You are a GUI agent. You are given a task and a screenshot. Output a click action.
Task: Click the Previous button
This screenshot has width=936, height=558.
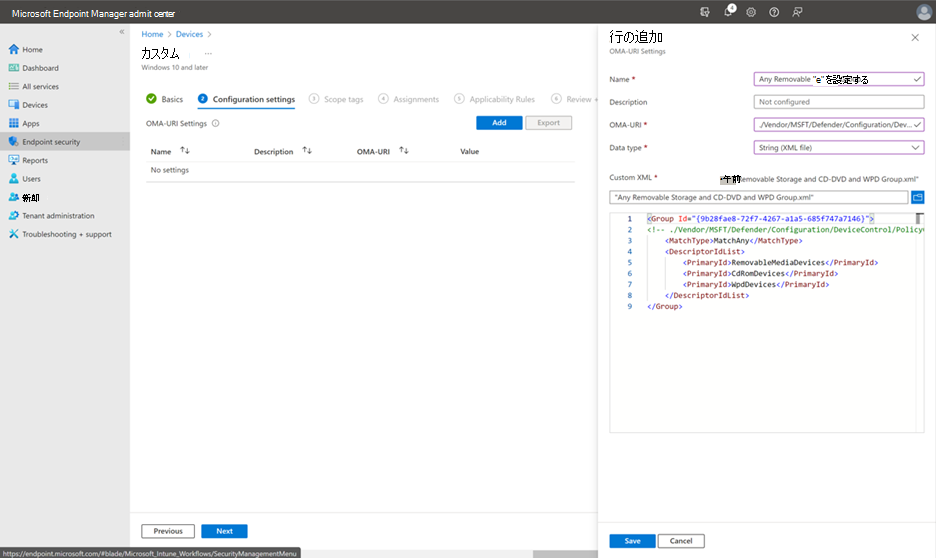(x=168, y=531)
